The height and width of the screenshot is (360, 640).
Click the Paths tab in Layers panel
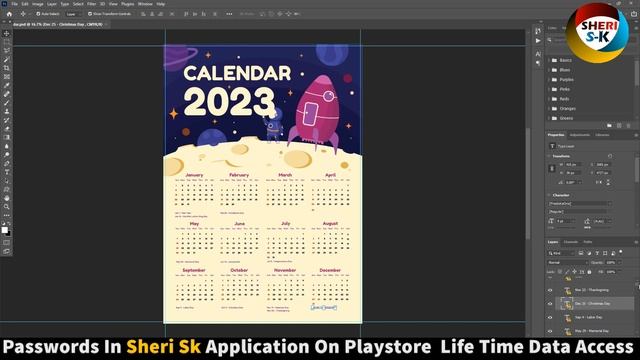pos(588,242)
